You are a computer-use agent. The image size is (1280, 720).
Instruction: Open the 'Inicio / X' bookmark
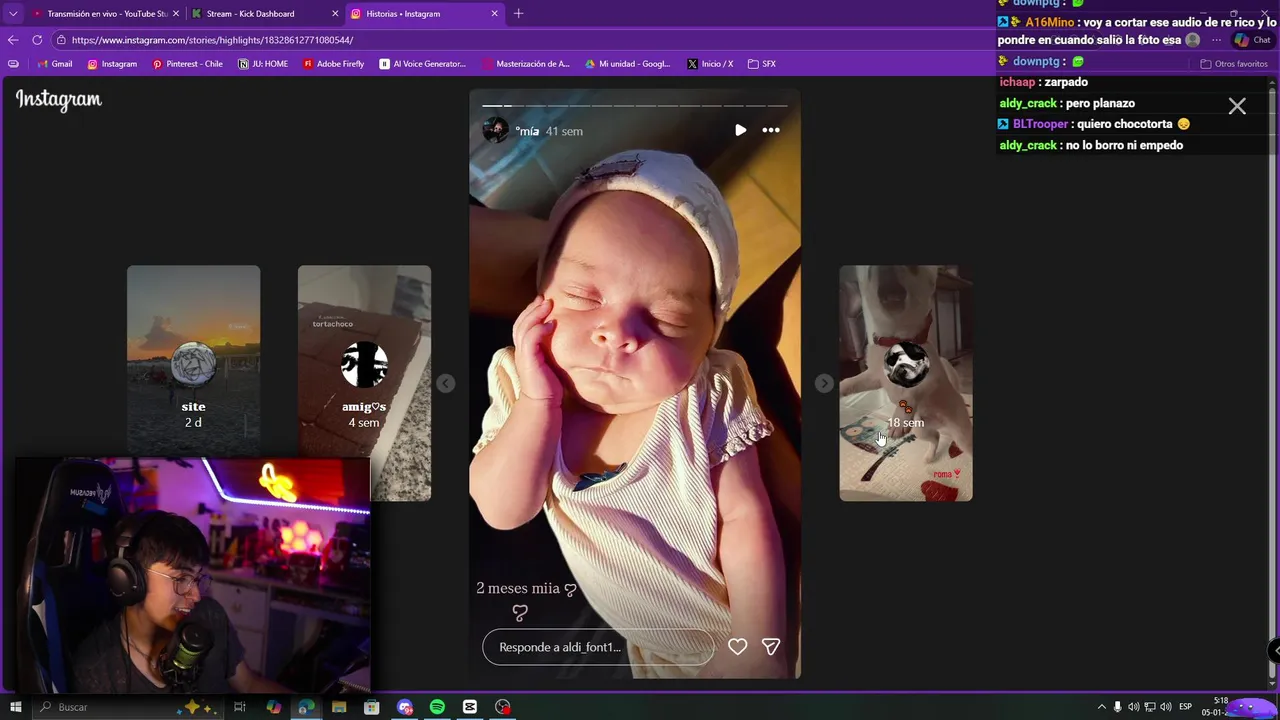point(710,64)
